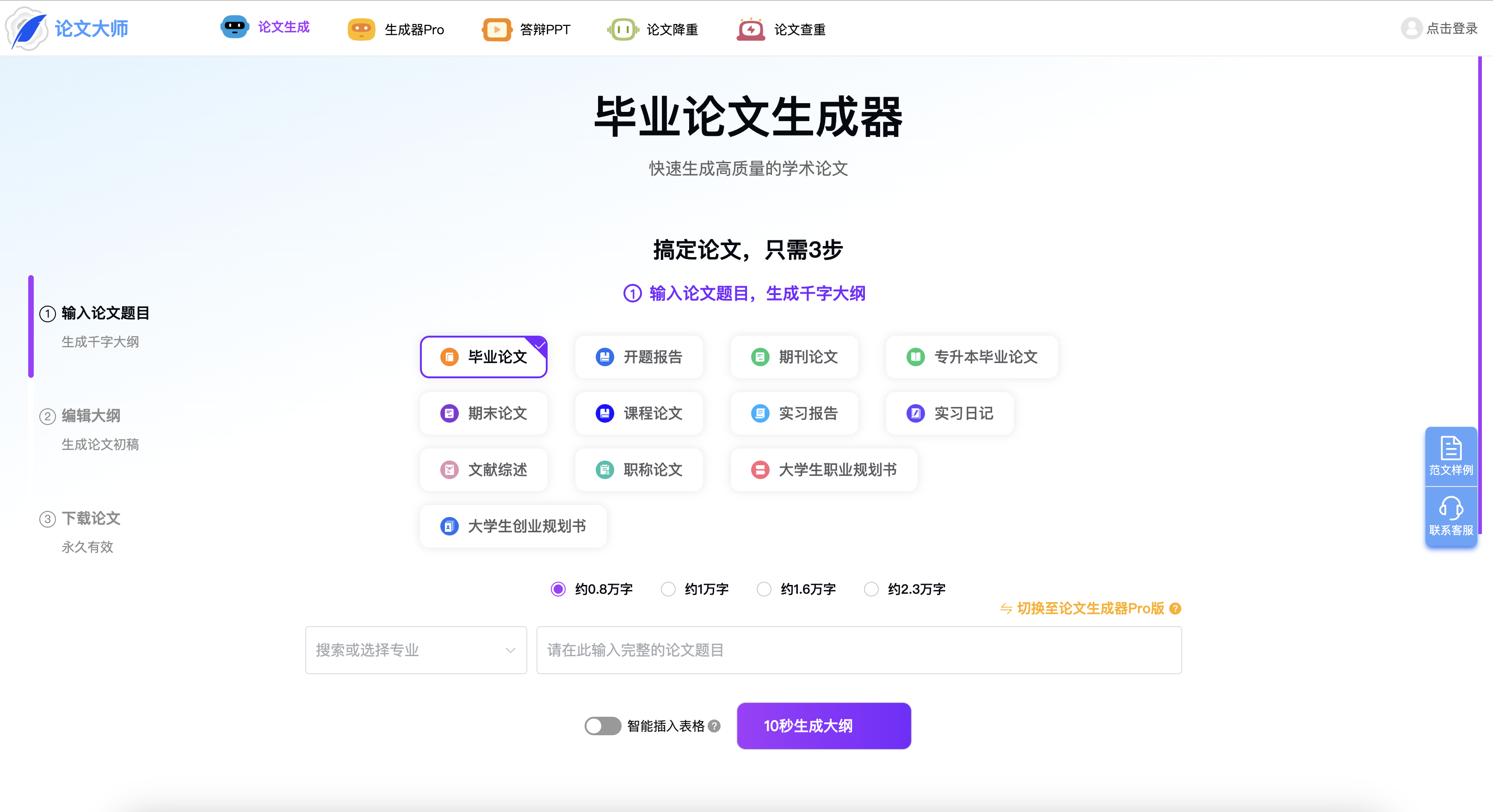Click 切换至论文生成器Pro版 link
Viewport: 1493px width, 812px height.
click(1090, 609)
